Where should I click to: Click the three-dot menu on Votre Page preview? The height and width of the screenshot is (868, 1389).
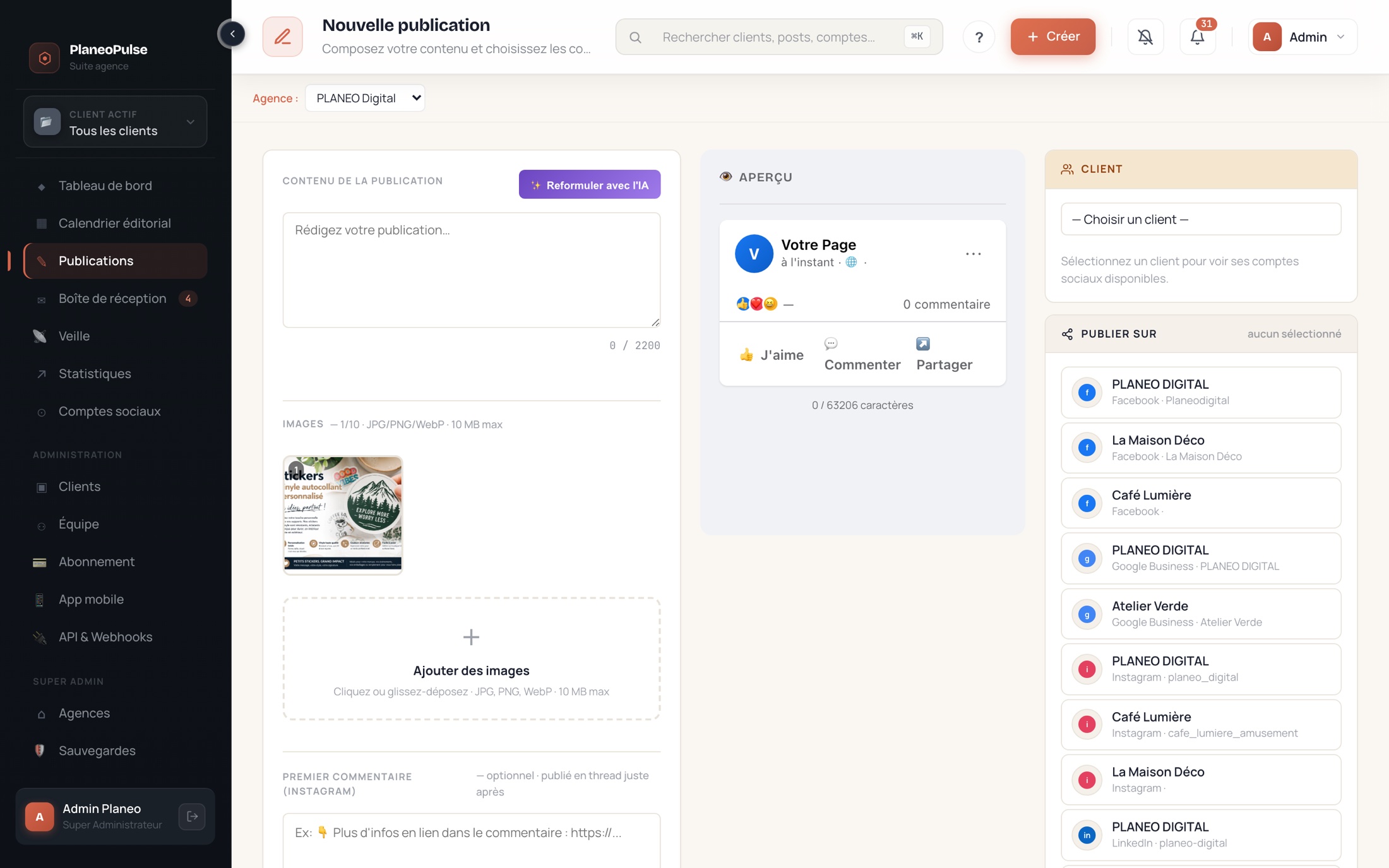(973, 254)
